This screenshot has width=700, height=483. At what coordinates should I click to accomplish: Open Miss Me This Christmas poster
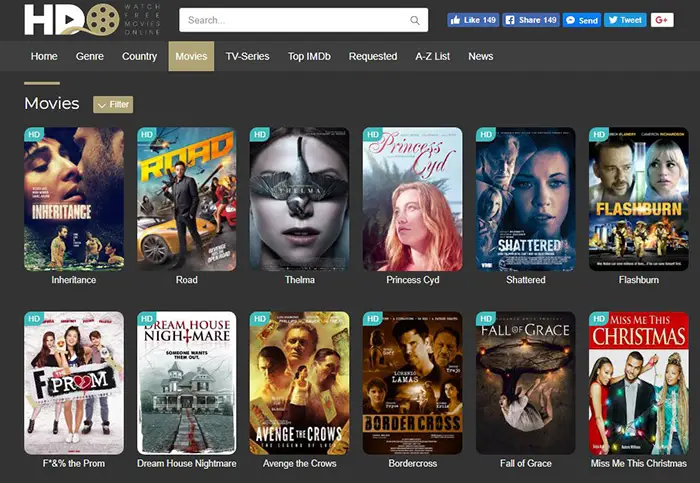639,383
